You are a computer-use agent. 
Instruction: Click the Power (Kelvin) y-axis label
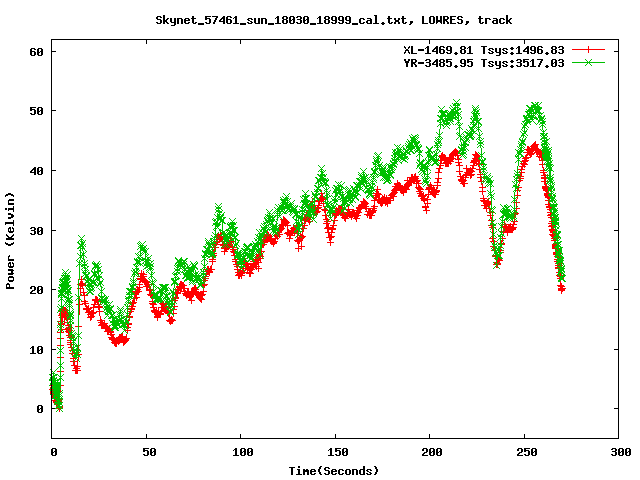pos(11,243)
